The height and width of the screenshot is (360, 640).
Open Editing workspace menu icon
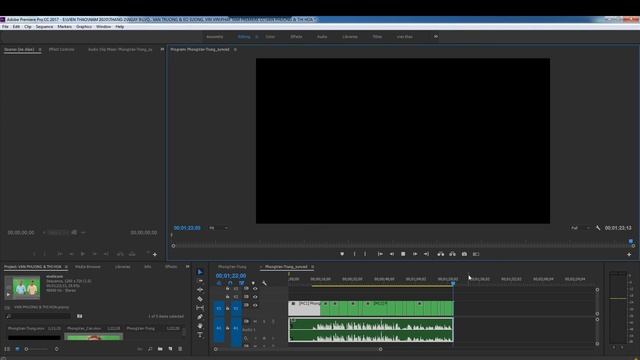[x=256, y=37]
